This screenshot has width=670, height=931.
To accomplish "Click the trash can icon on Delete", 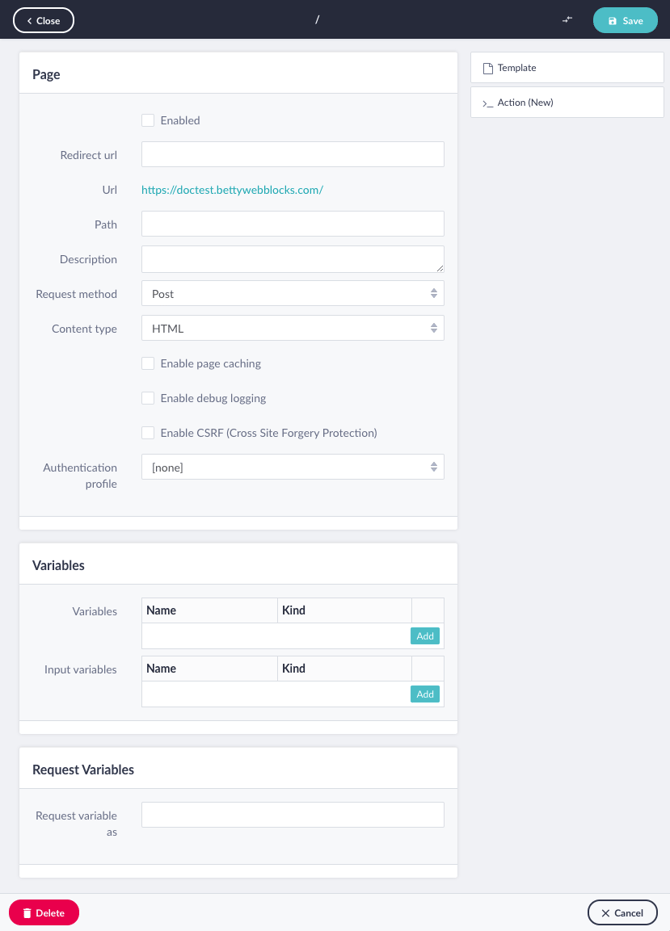I will tap(27, 913).
